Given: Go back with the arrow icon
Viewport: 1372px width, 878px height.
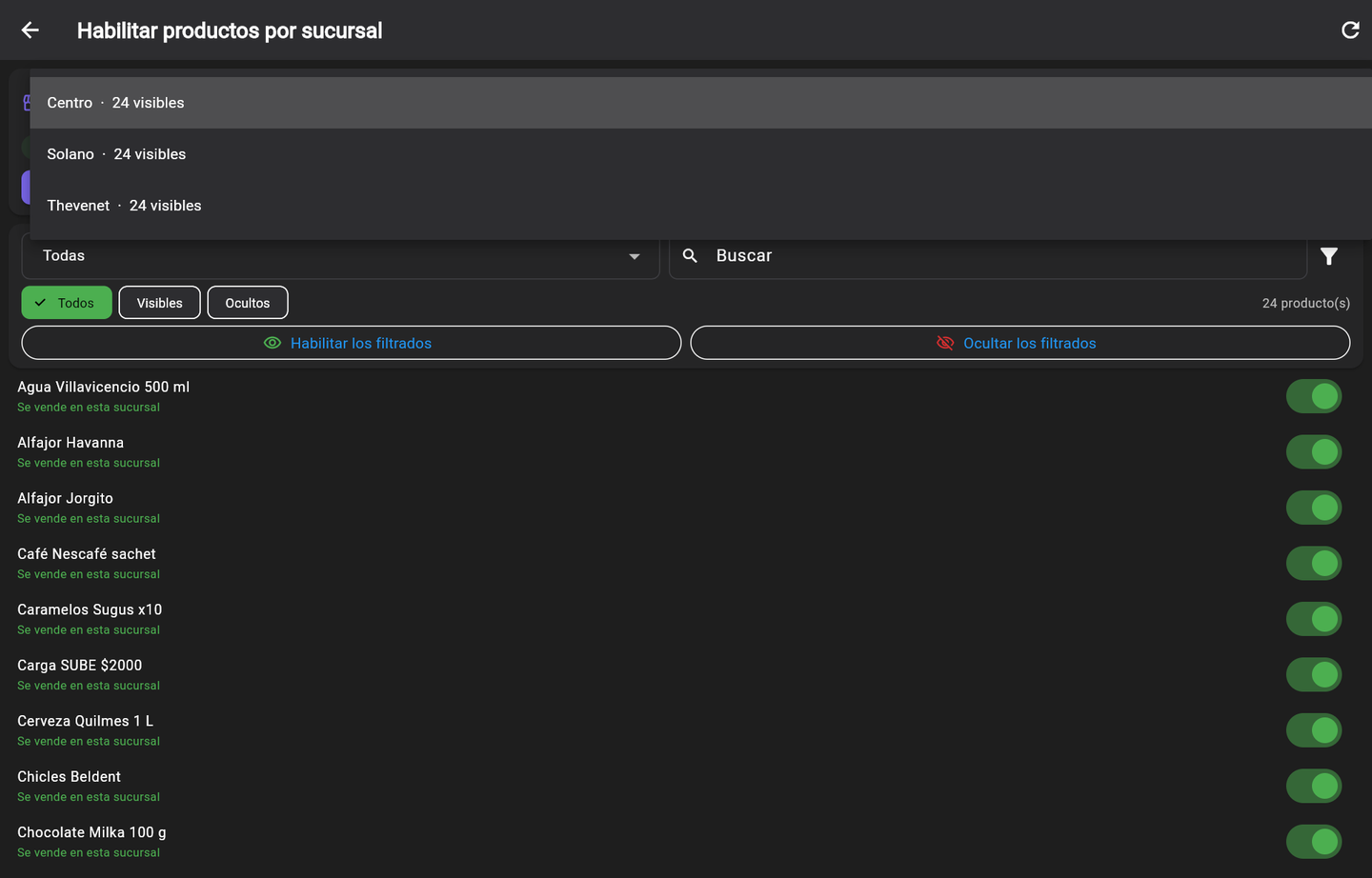Looking at the screenshot, I should pos(30,30).
